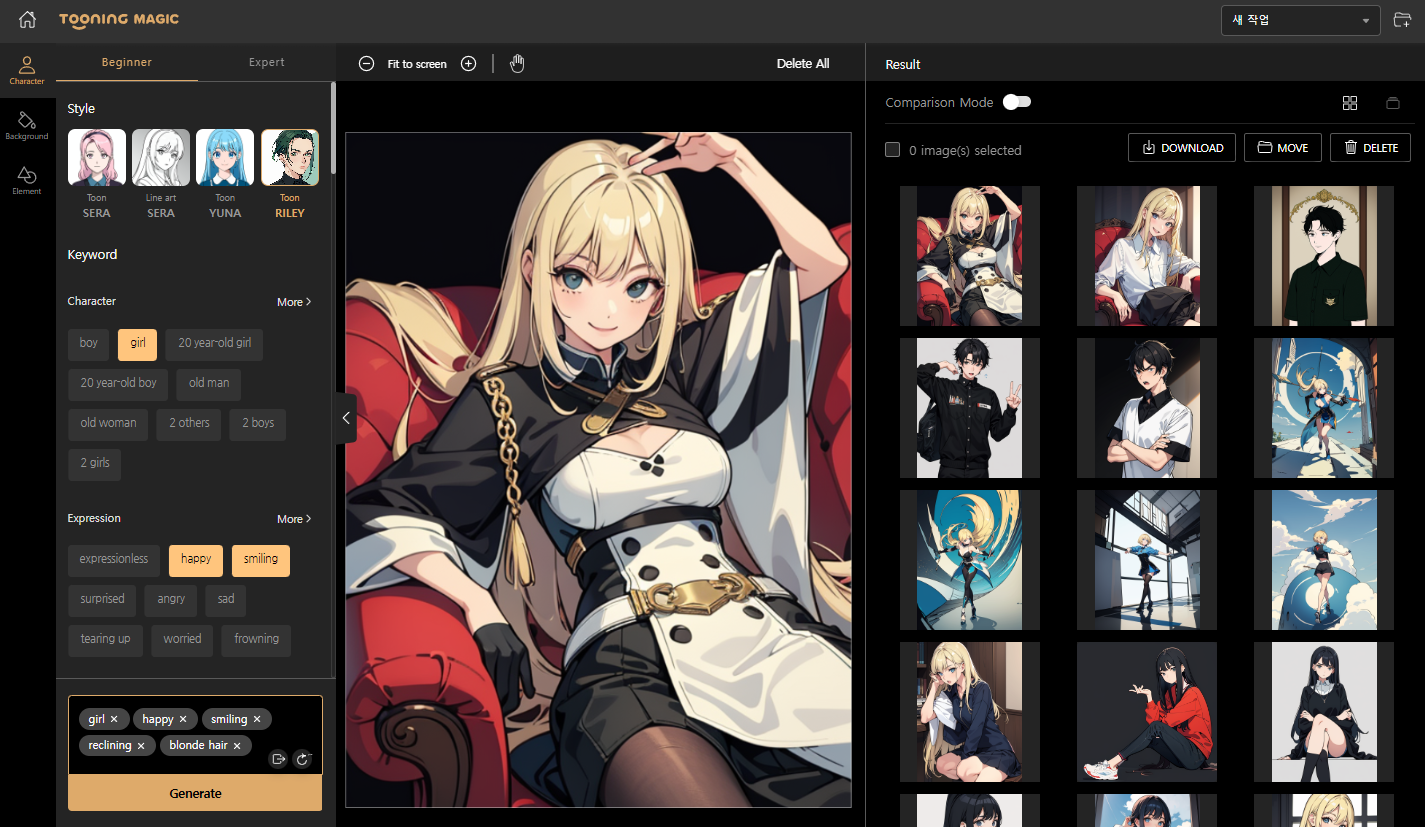Zoom out with the minus icon

[367, 64]
